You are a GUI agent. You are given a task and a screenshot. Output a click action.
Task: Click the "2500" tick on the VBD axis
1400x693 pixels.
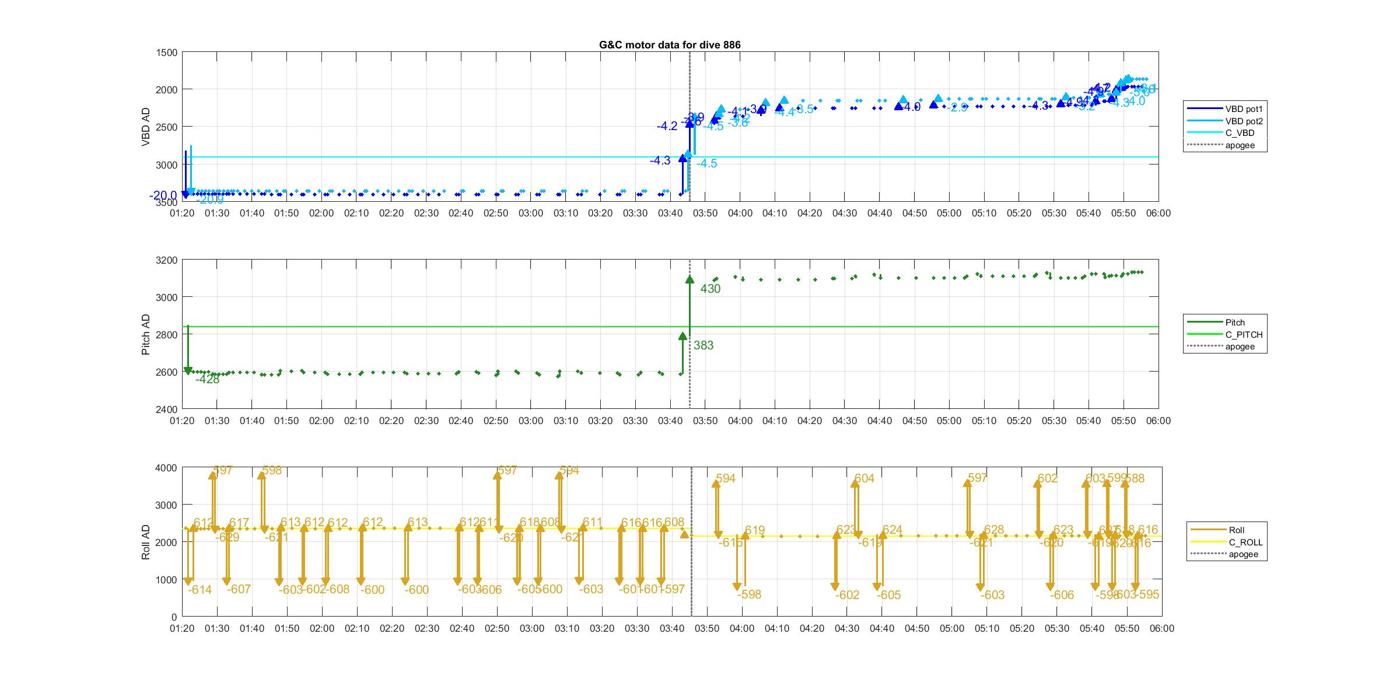coord(167,128)
